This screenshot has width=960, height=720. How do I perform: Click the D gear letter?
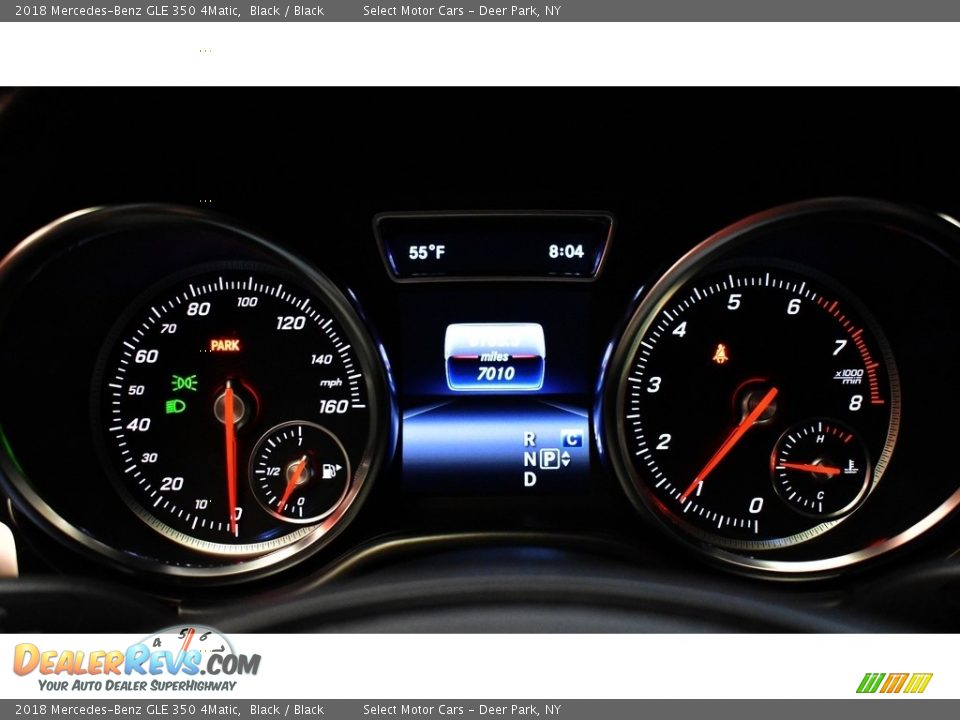tap(530, 479)
